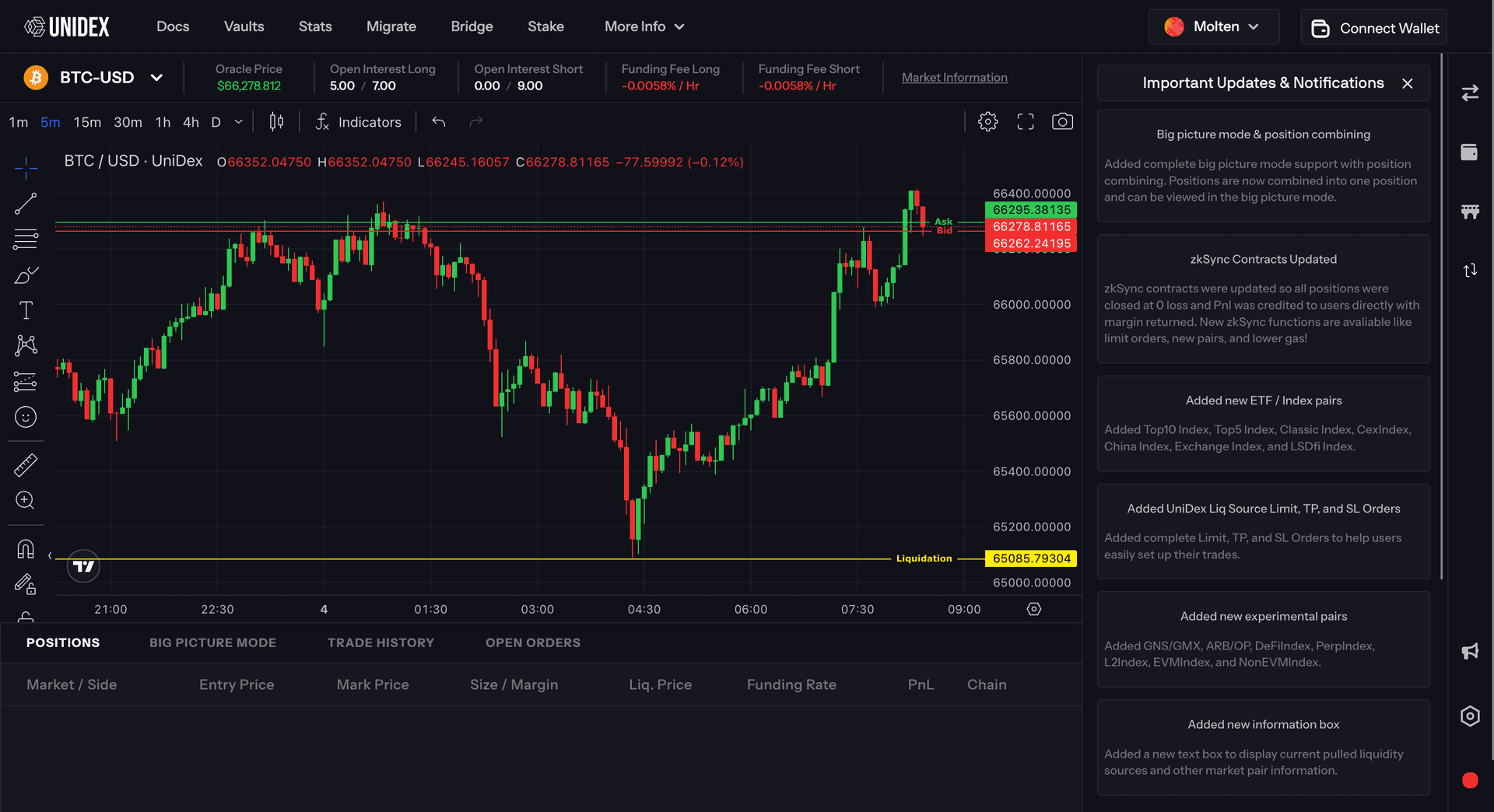The height and width of the screenshot is (812, 1494).
Task: Open the zkSync Contracts Updated notification card
Action: [1264, 299]
